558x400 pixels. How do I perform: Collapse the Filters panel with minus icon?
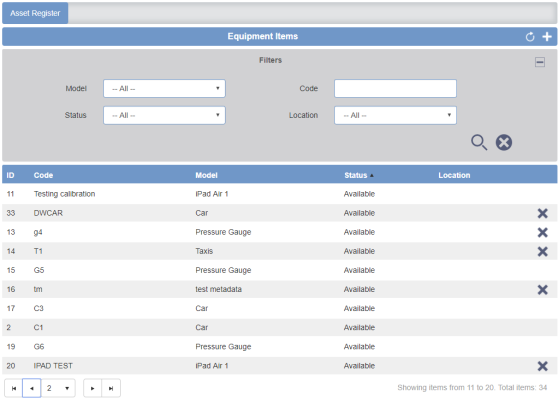(x=539, y=62)
